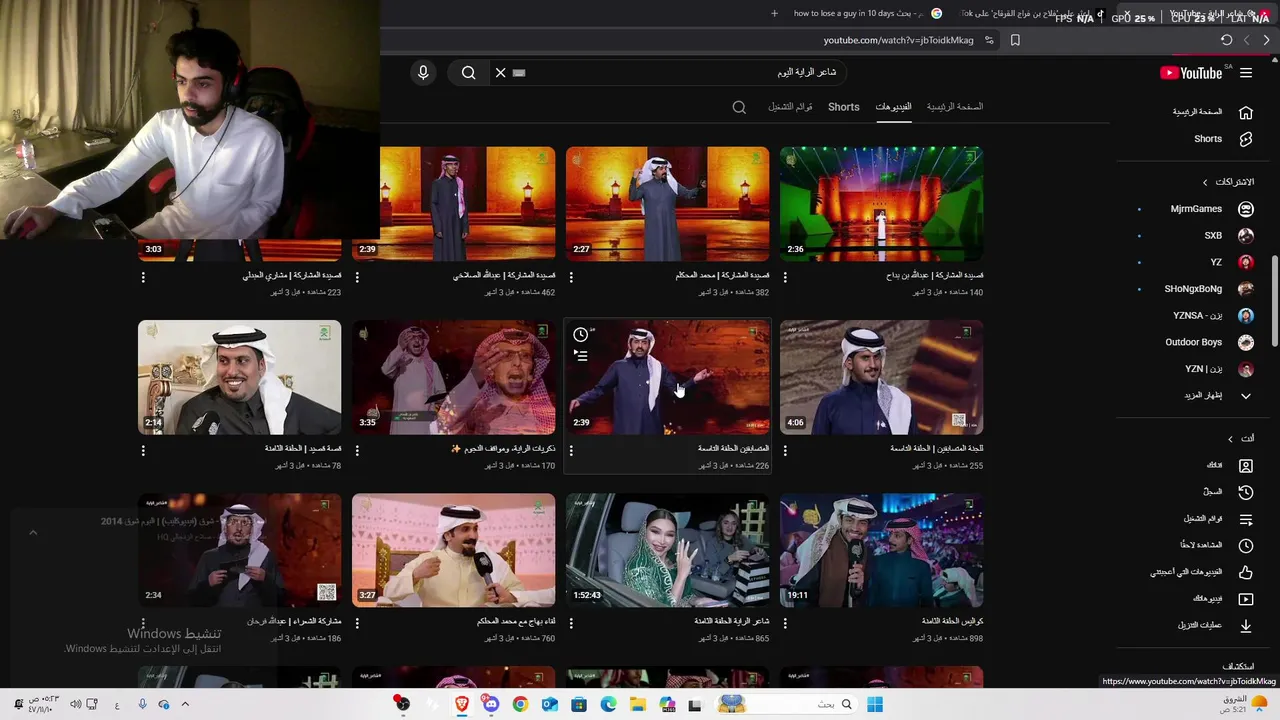Switch to the قوائم التشغيل playlists tab
Viewport: 1280px width, 720px height.
coord(790,107)
